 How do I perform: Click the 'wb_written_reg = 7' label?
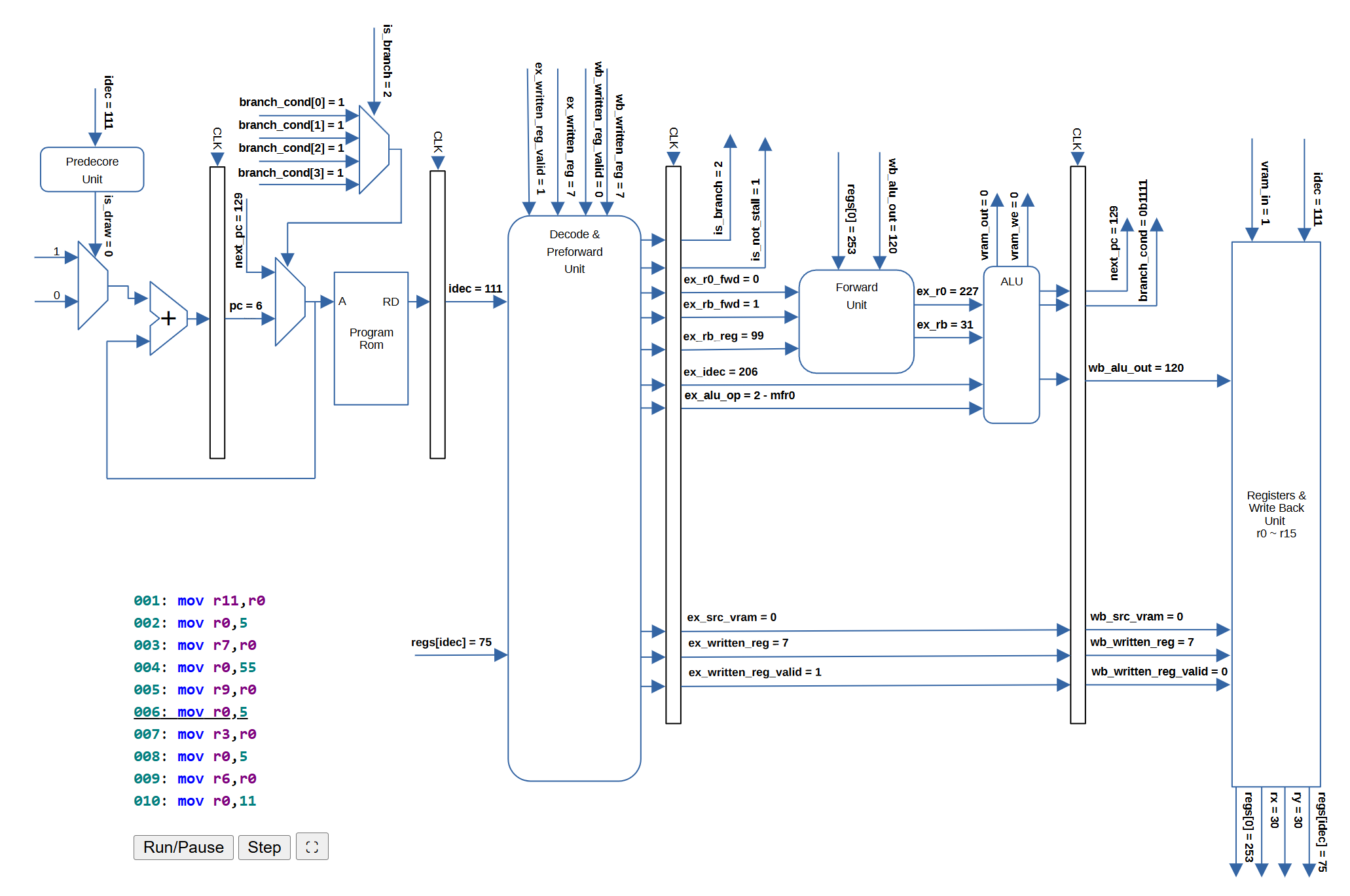[1142, 642]
